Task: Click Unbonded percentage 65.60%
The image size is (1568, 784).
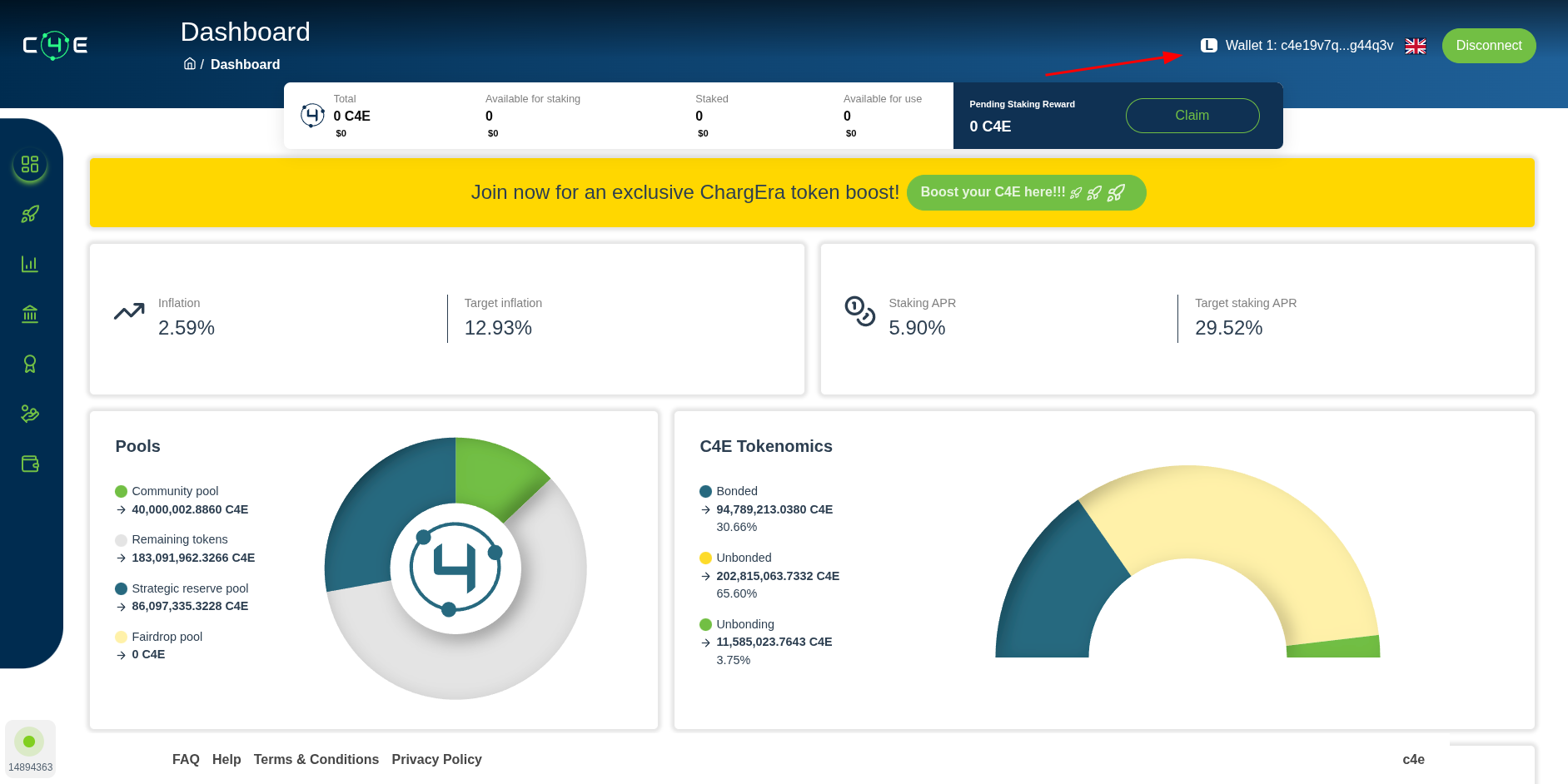Action: [737, 593]
